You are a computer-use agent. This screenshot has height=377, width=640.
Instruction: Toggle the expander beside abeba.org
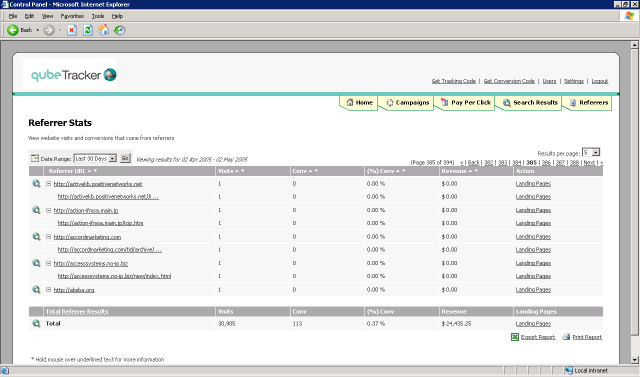[48, 290]
